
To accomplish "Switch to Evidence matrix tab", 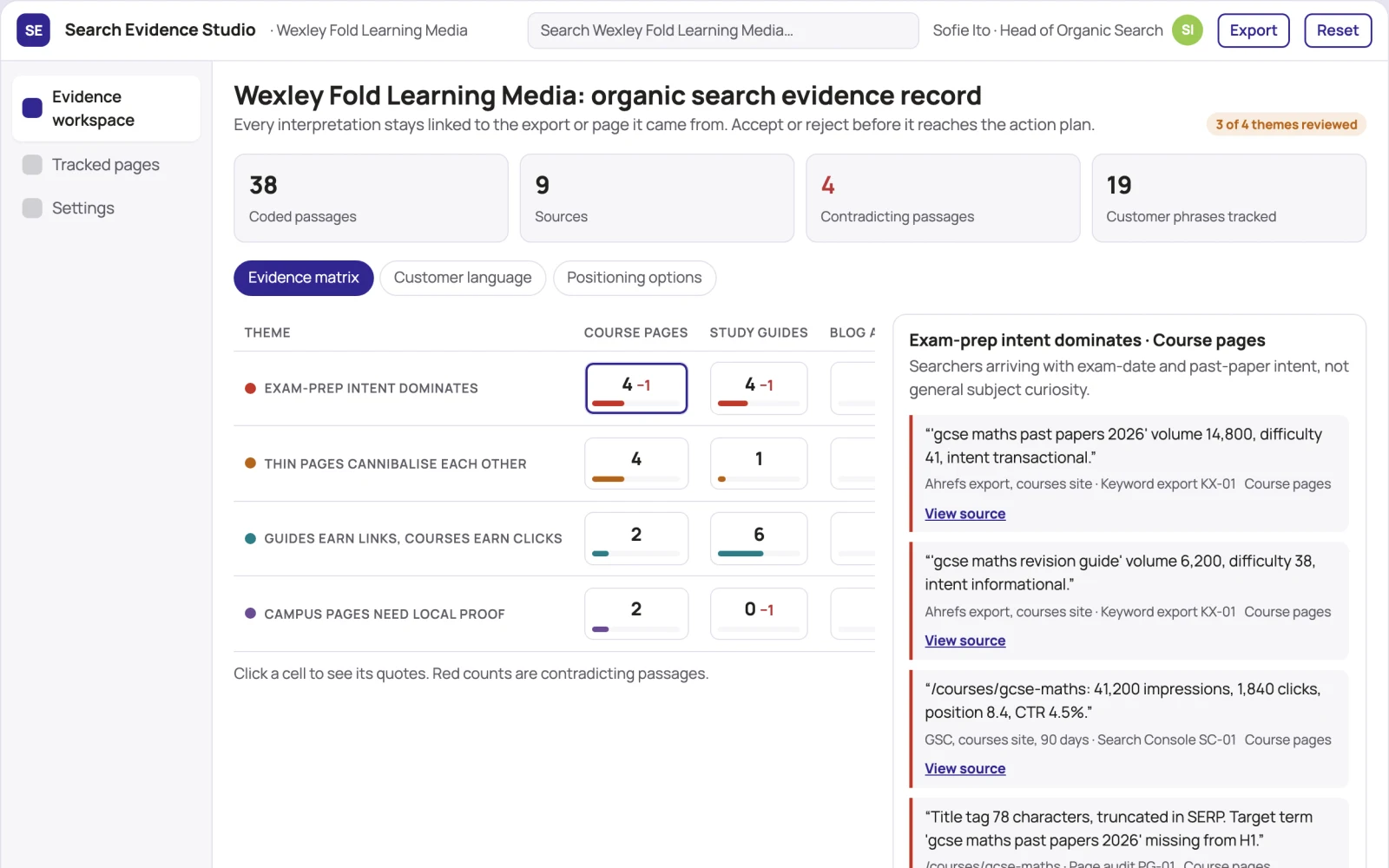I will (303, 278).
